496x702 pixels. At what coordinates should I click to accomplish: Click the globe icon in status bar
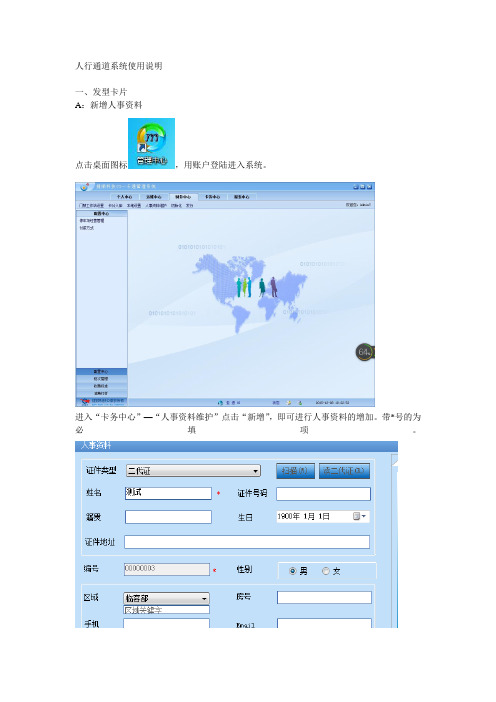(x=220, y=402)
